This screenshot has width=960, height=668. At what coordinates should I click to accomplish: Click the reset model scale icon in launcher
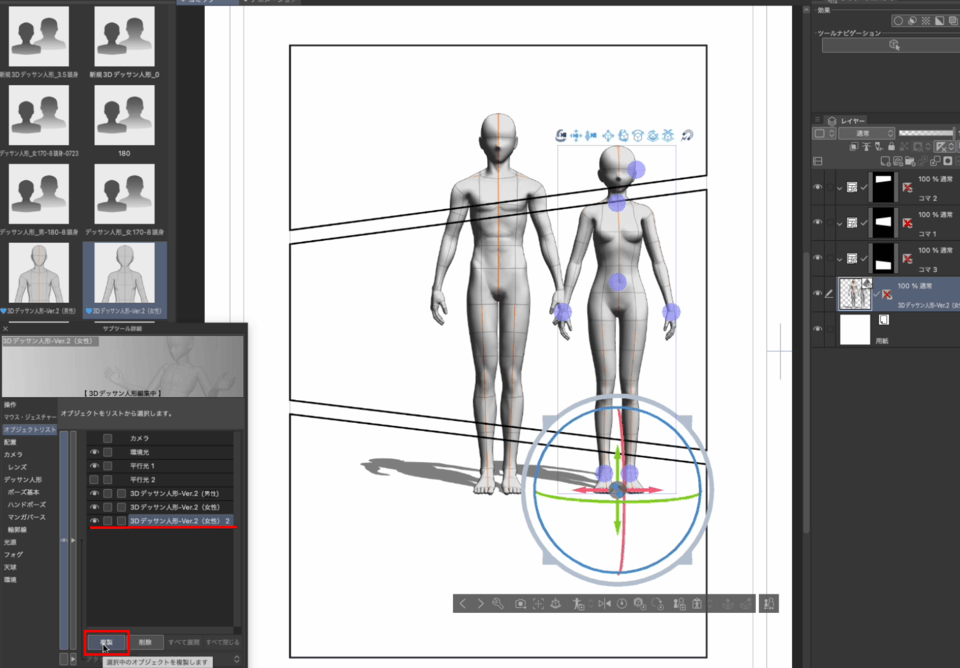point(640,604)
